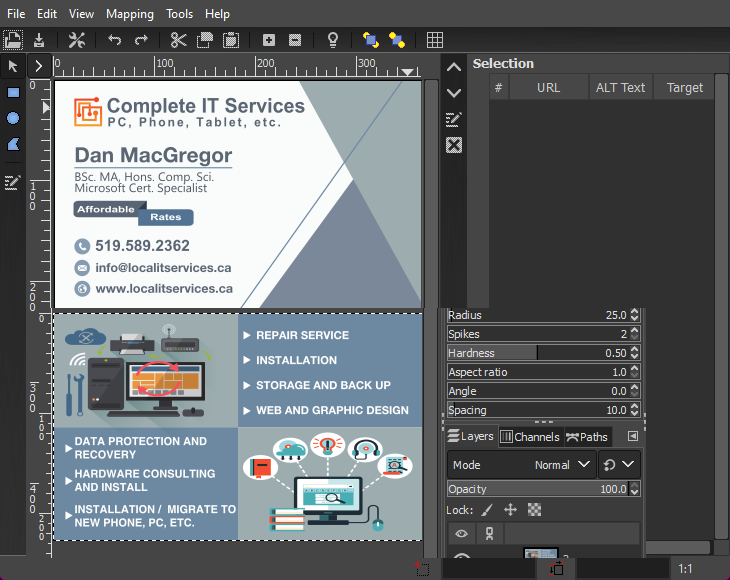This screenshot has height=580, width=730.
Task: Click the Undo arrow icon
Action: point(115,40)
